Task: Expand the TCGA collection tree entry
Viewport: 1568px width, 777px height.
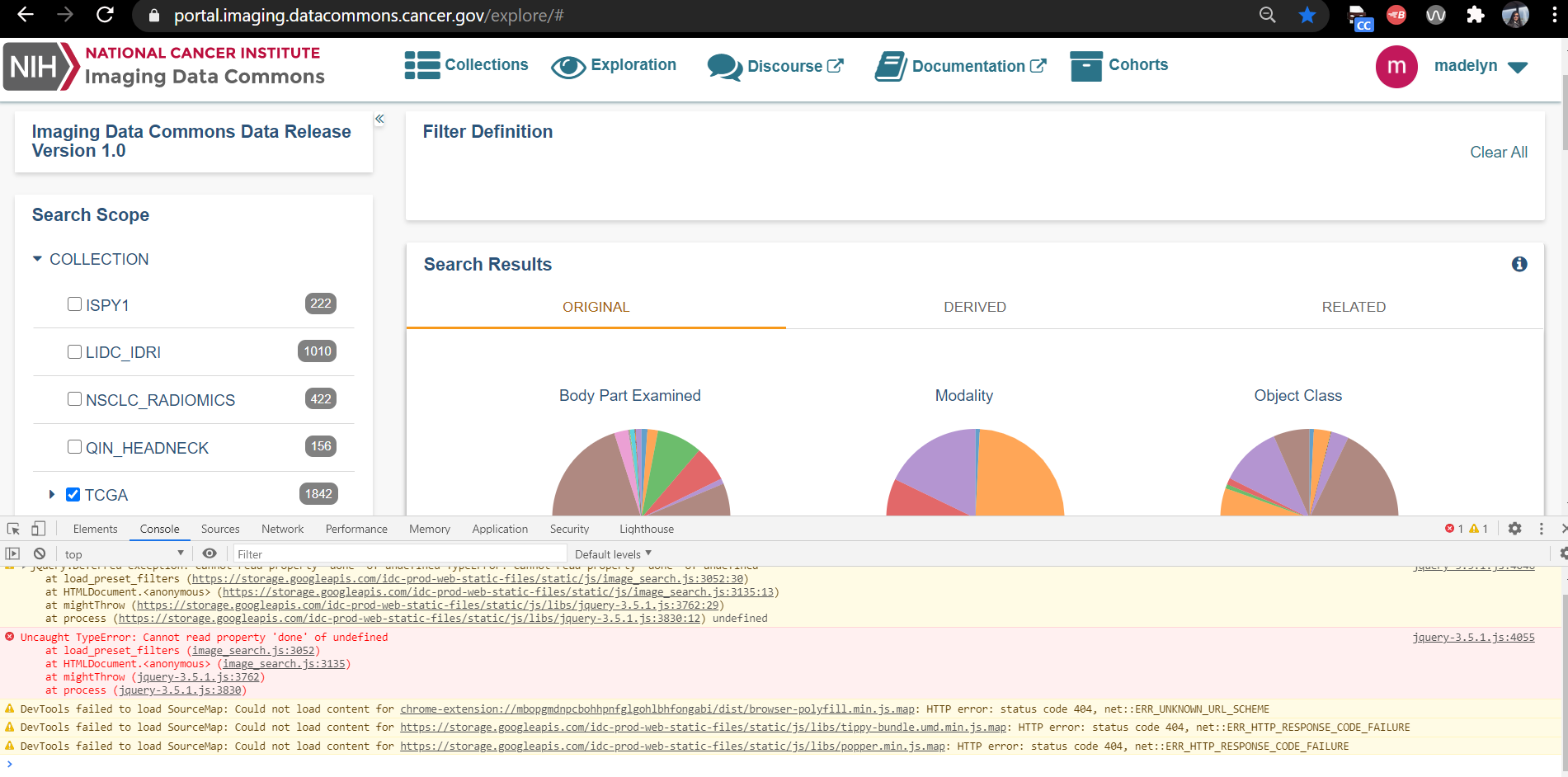Action: tap(52, 494)
